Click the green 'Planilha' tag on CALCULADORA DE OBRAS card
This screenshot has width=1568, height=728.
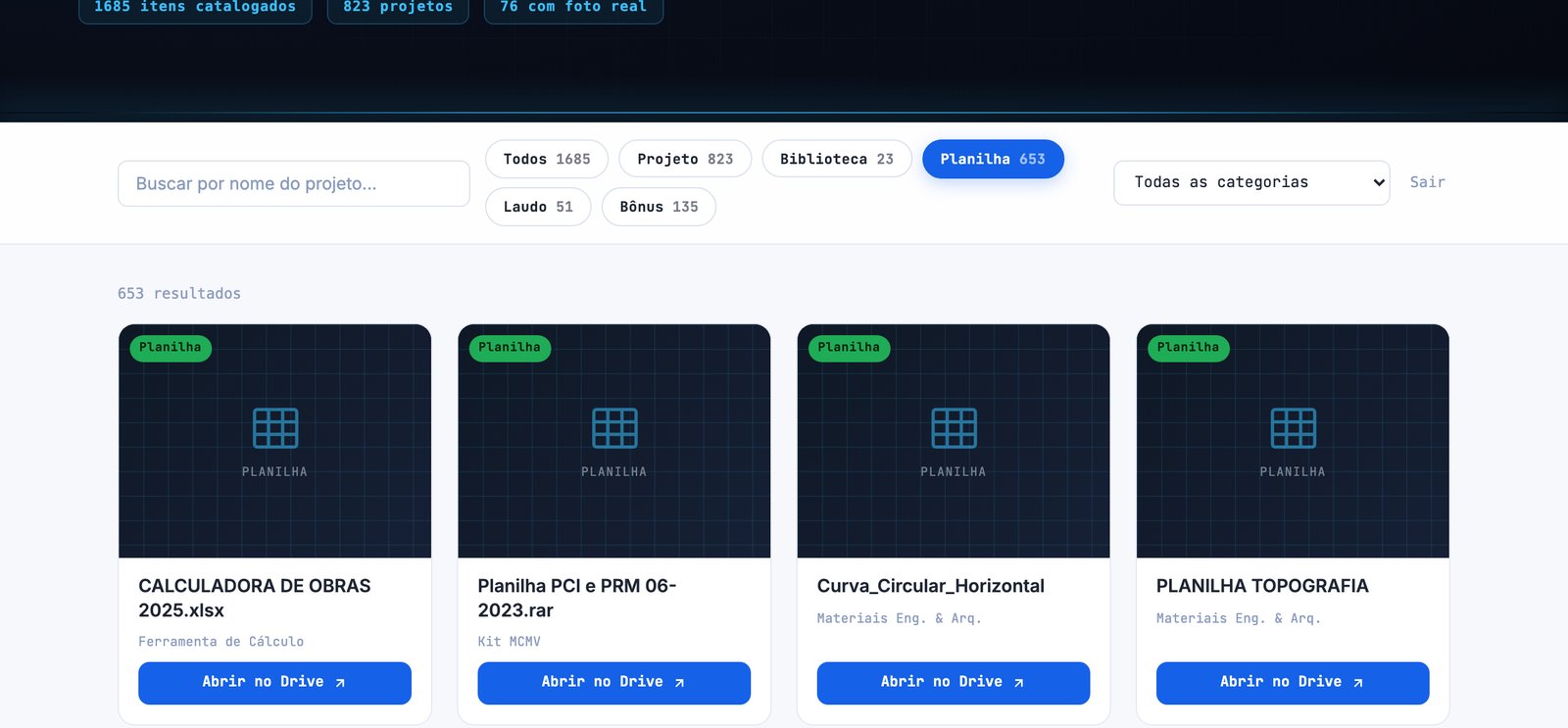tap(171, 348)
